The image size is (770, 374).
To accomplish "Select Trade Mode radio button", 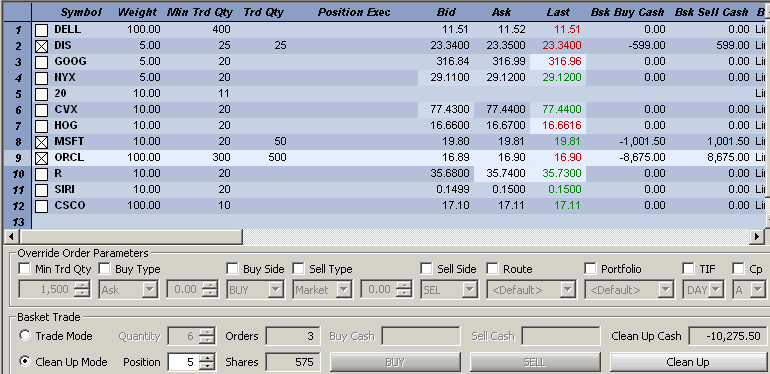I will point(25,336).
